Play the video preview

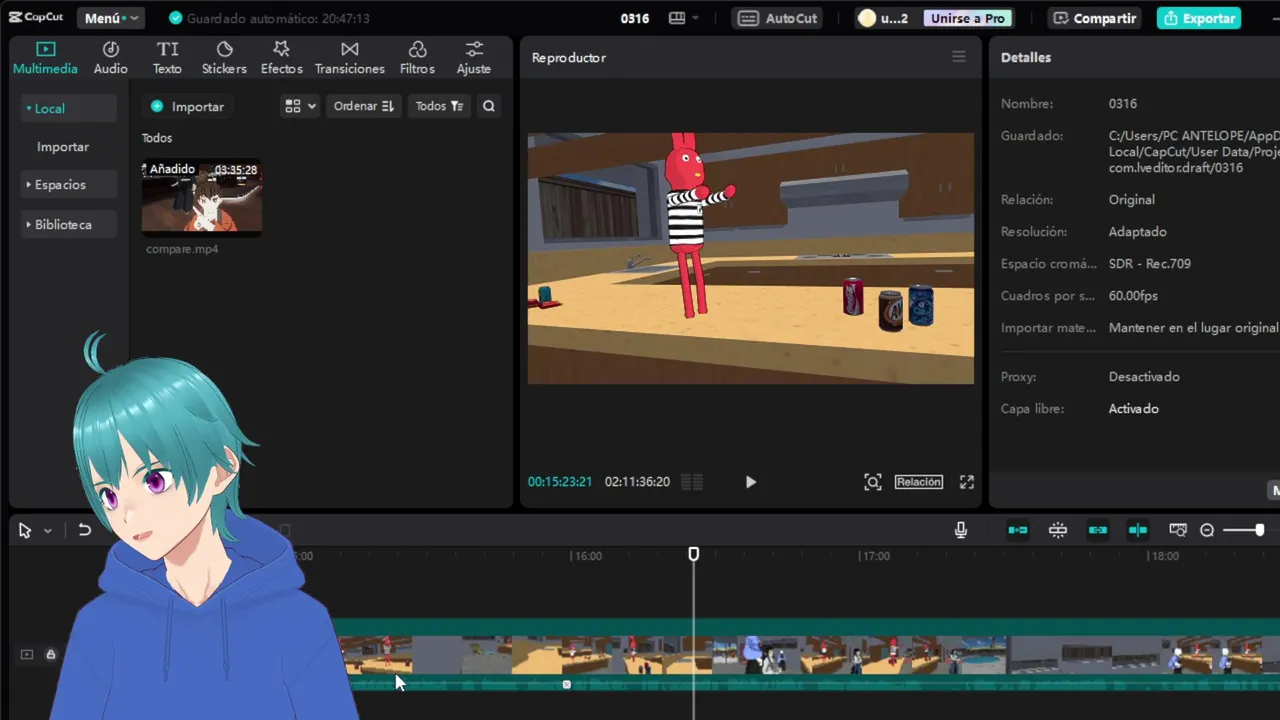tap(751, 482)
